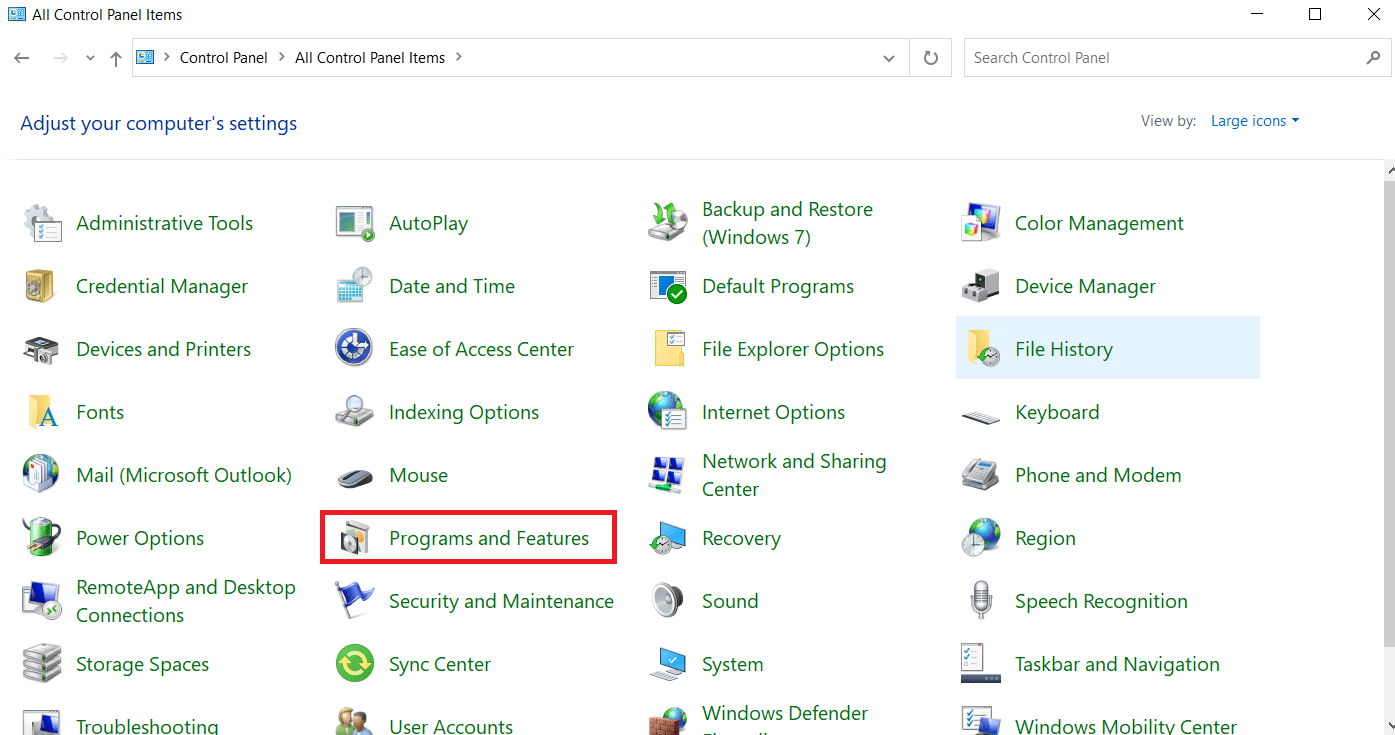
Task: Open the Fonts folder icon
Action: [x=42, y=412]
